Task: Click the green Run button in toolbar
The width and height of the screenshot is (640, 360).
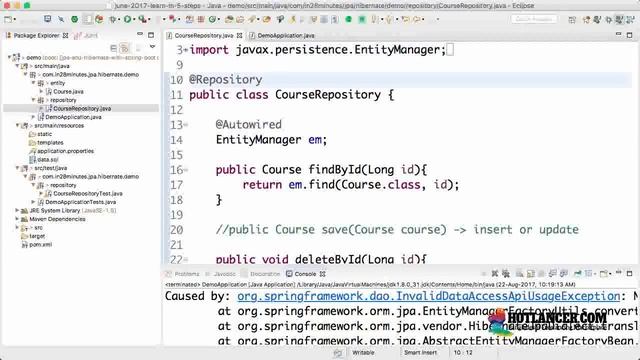Action: (128, 19)
